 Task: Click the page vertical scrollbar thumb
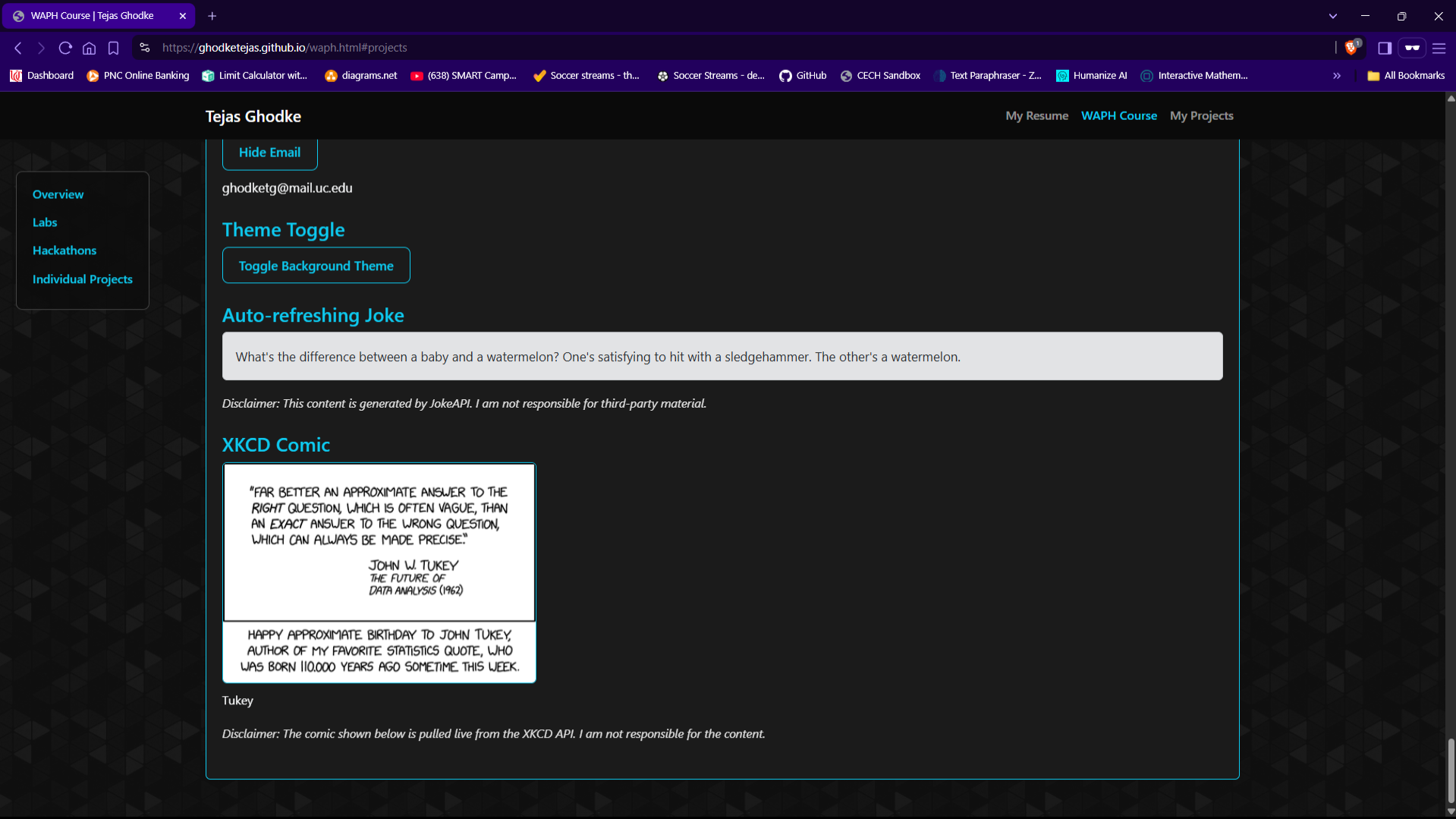(x=1451, y=771)
